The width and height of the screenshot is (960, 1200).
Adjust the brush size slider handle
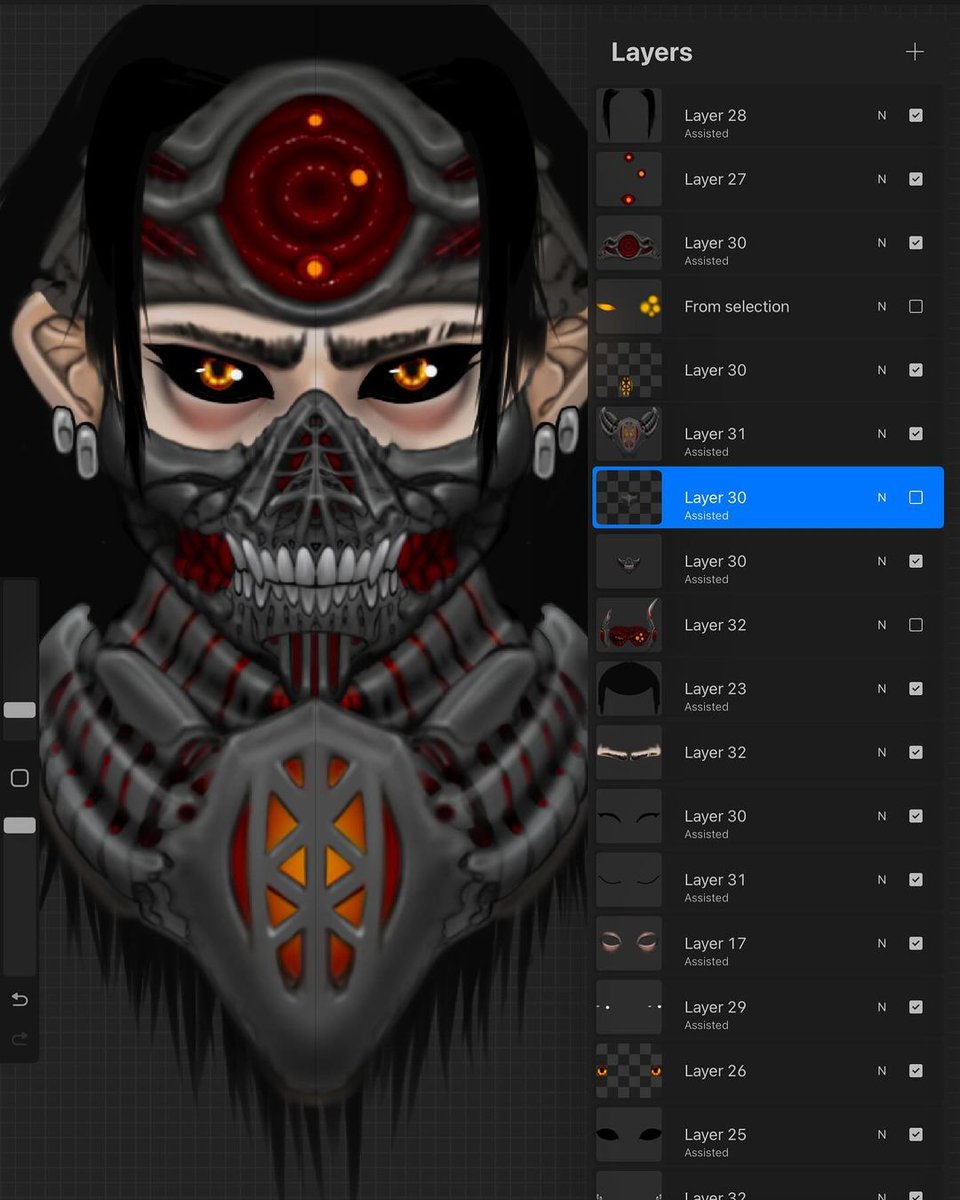[19, 710]
